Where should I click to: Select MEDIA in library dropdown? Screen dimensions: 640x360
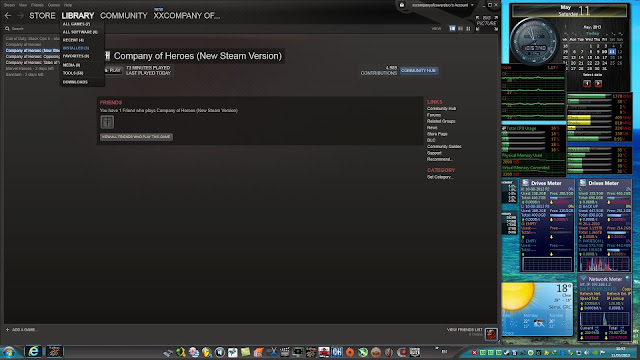coord(71,65)
